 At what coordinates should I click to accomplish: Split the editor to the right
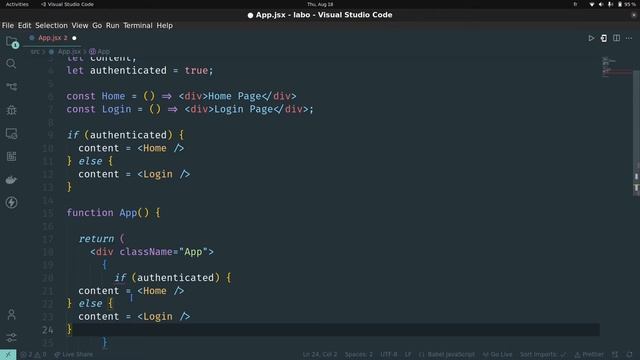coord(616,38)
